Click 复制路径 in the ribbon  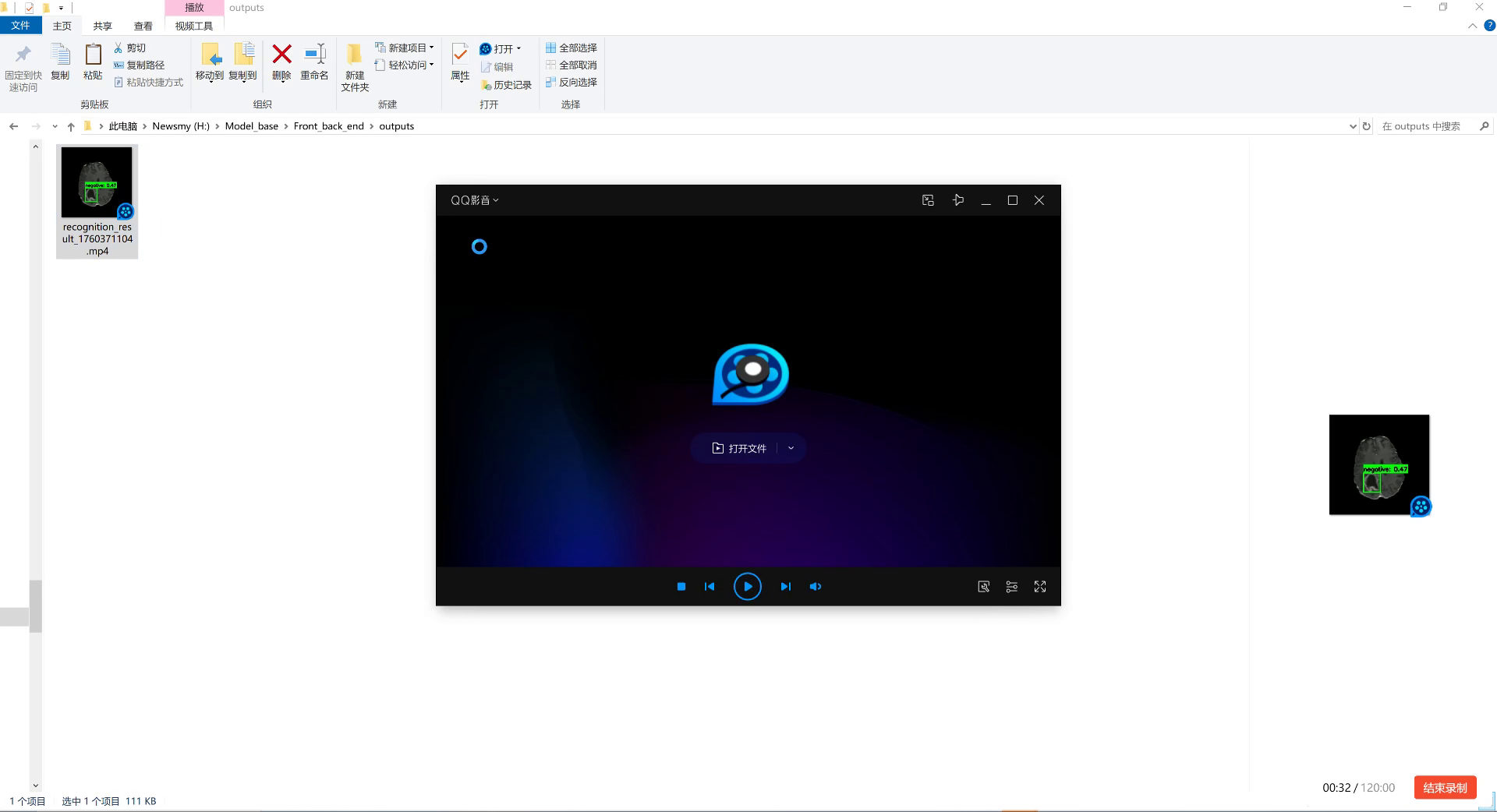139,65
